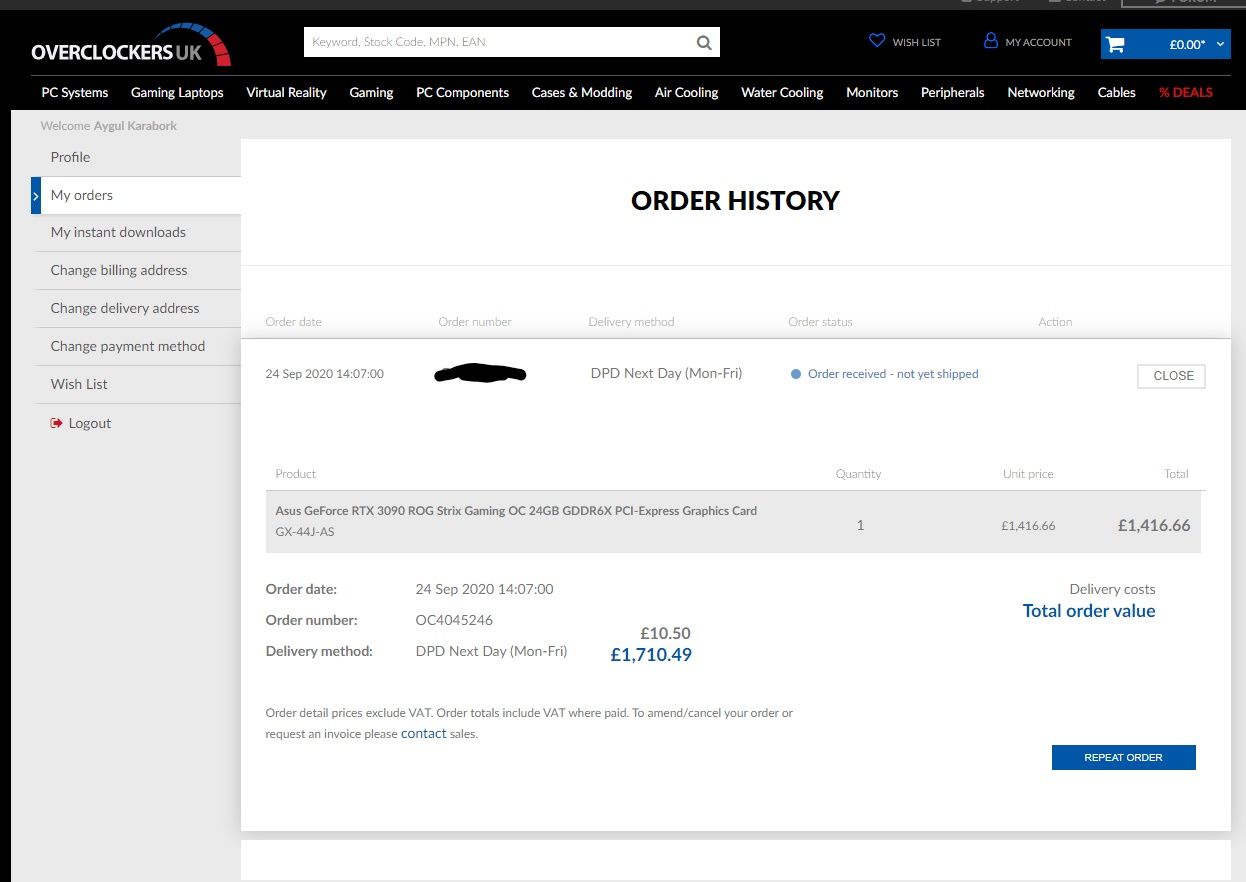This screenshot has width=1246, height=882.
Task: Click the basket total £0.00
Action: [x=1187, y=44]
